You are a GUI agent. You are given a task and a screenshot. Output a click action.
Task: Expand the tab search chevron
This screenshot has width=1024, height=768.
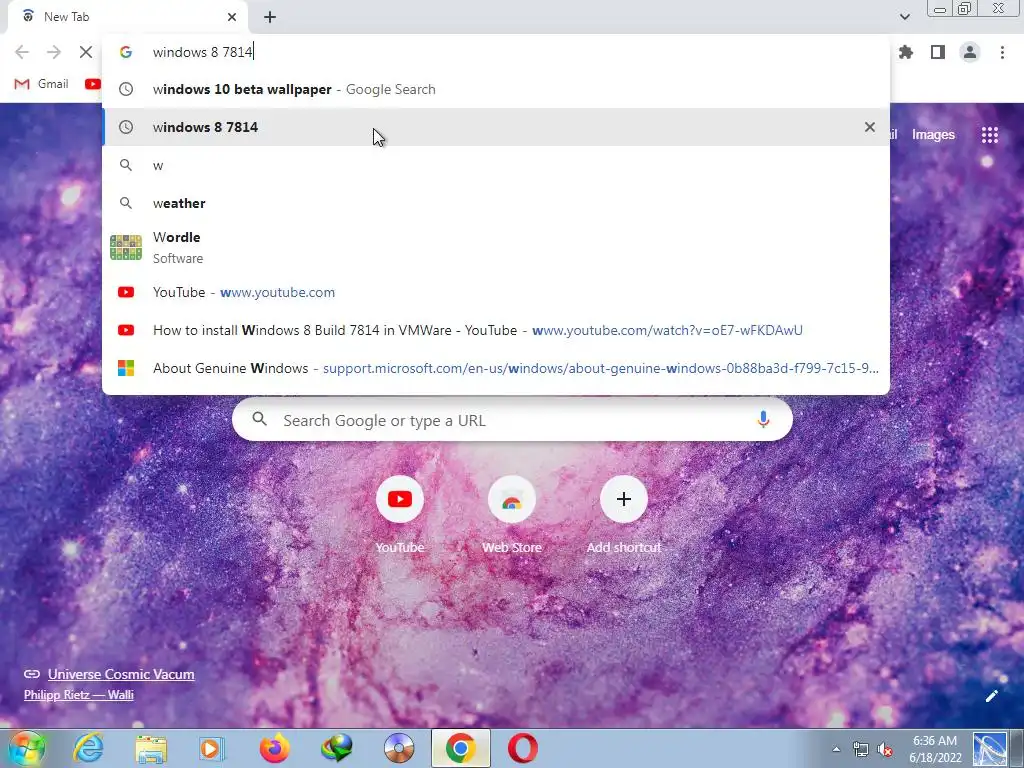(x=904, y=17)
